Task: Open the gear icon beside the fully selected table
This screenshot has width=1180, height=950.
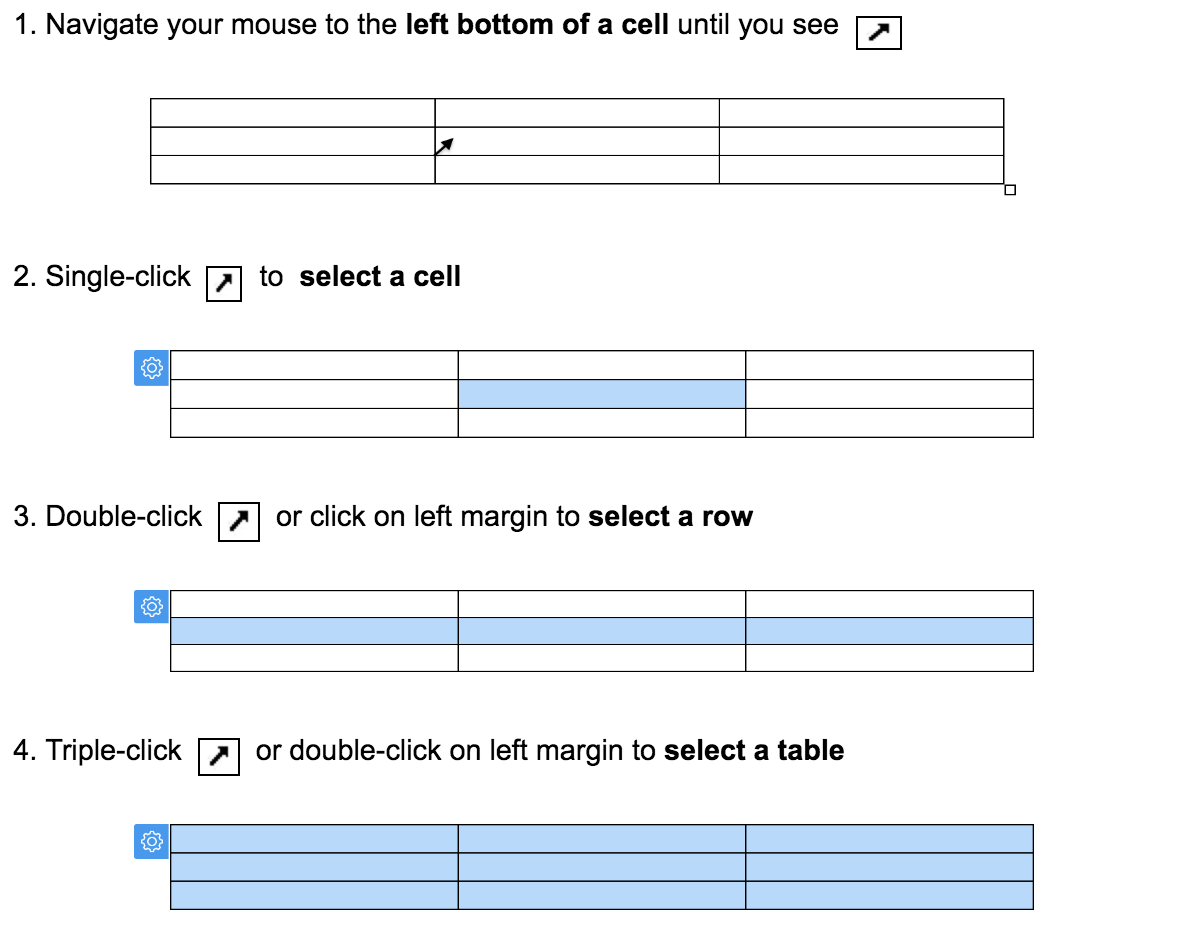Action: point(151,842)
